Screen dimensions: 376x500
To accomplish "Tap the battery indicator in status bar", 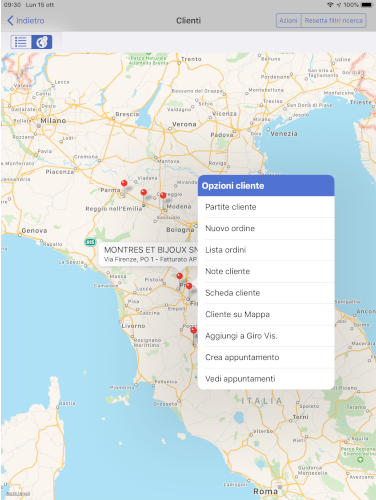I will 367,5.
